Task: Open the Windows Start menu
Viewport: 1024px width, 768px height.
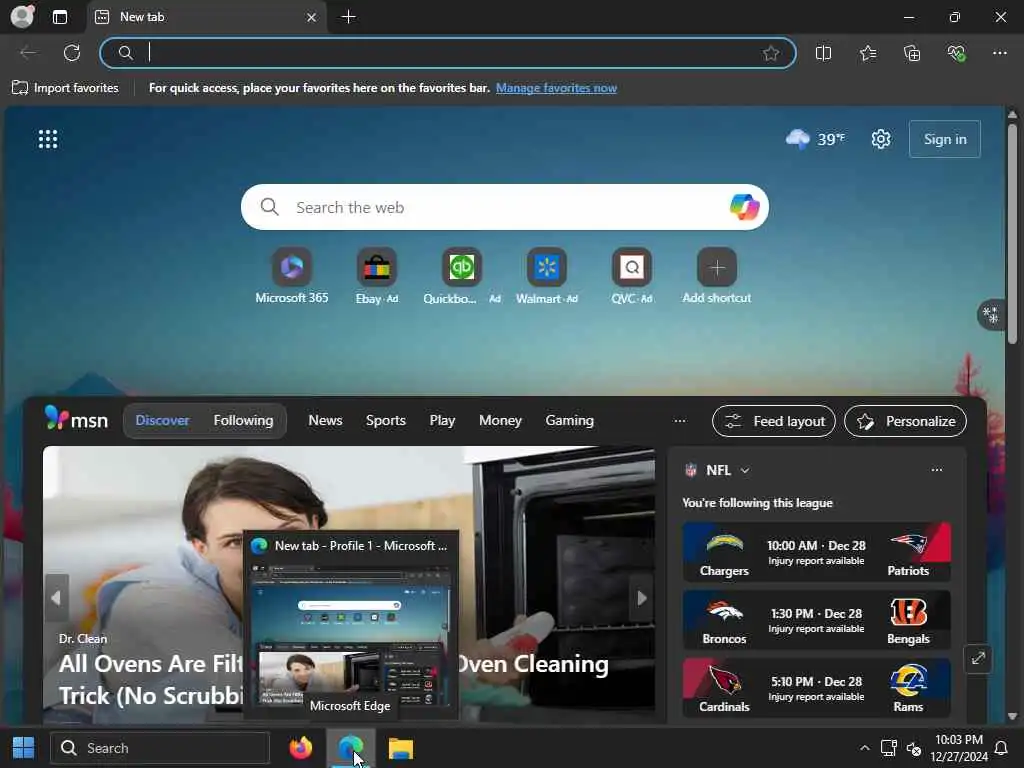Action: pos(24,748)
